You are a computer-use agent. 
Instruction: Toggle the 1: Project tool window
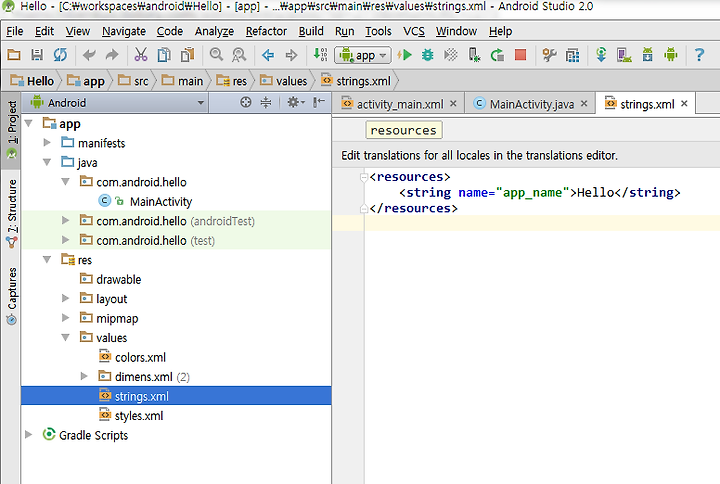(x=12, y=130)
